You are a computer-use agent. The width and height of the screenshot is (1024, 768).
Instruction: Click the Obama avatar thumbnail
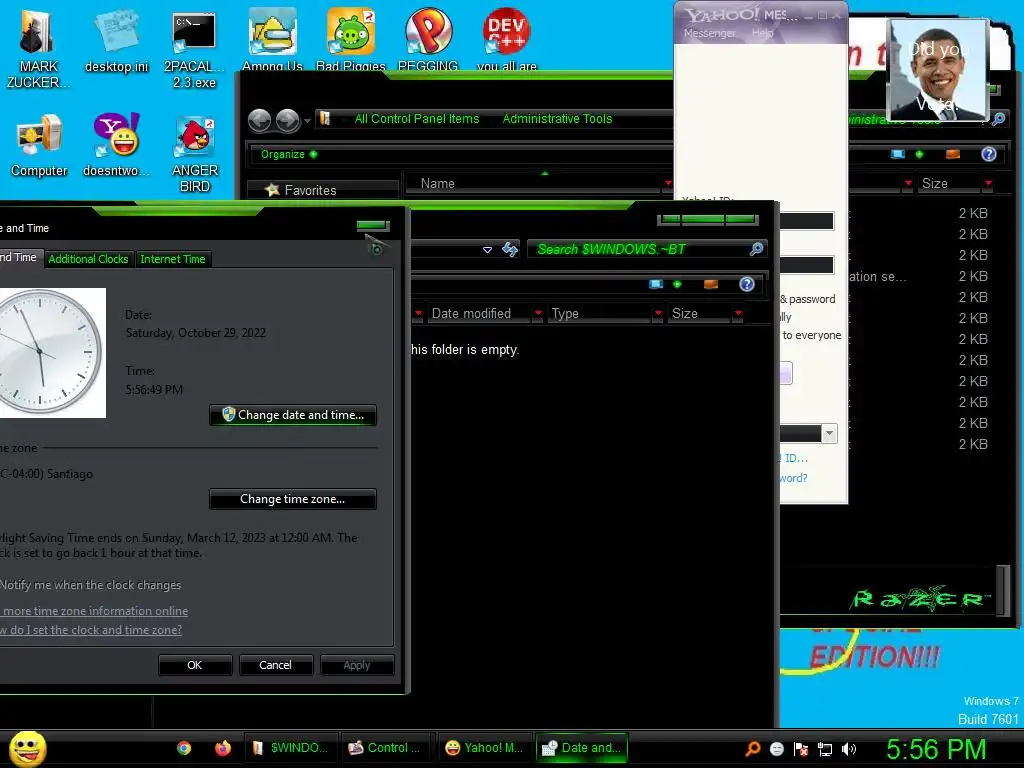(938, 70)
